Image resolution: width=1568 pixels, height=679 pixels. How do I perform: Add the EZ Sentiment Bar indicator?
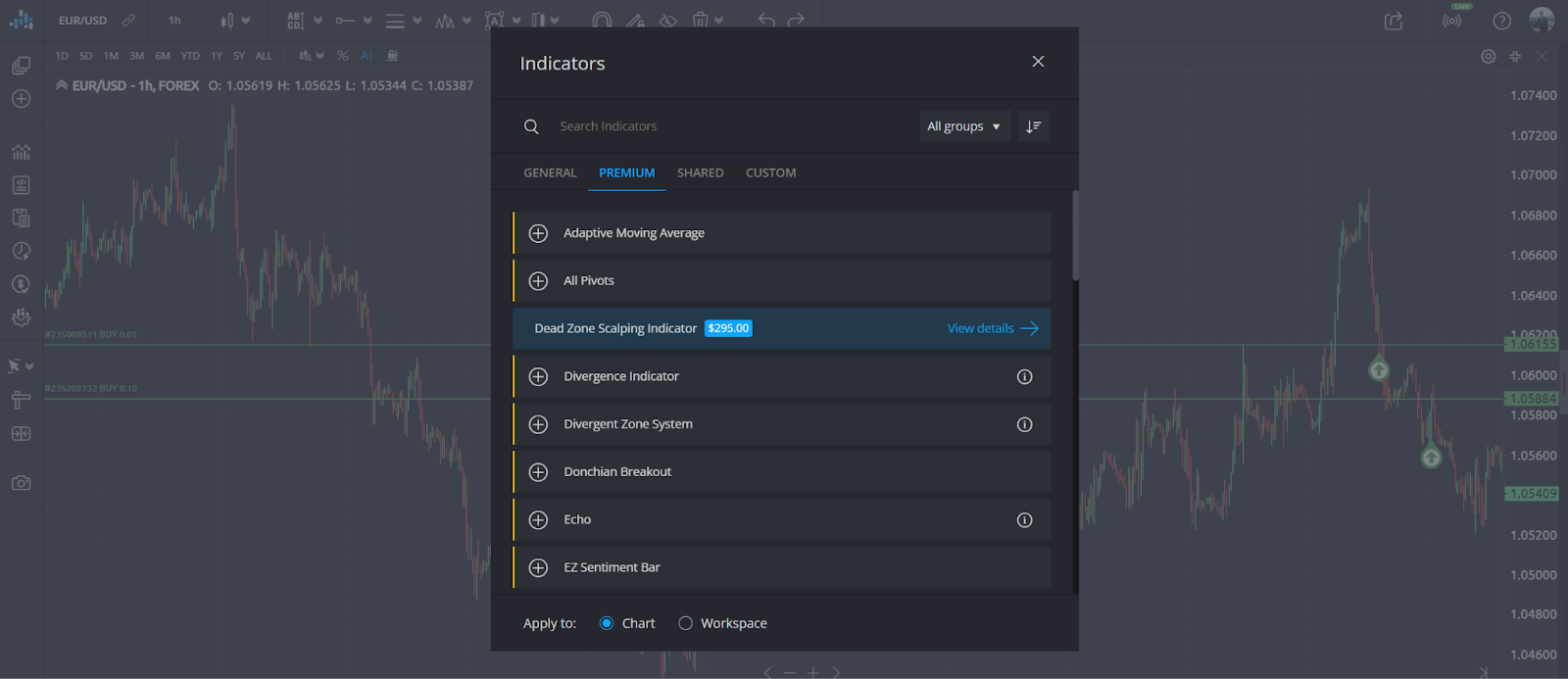pos(538,567)
